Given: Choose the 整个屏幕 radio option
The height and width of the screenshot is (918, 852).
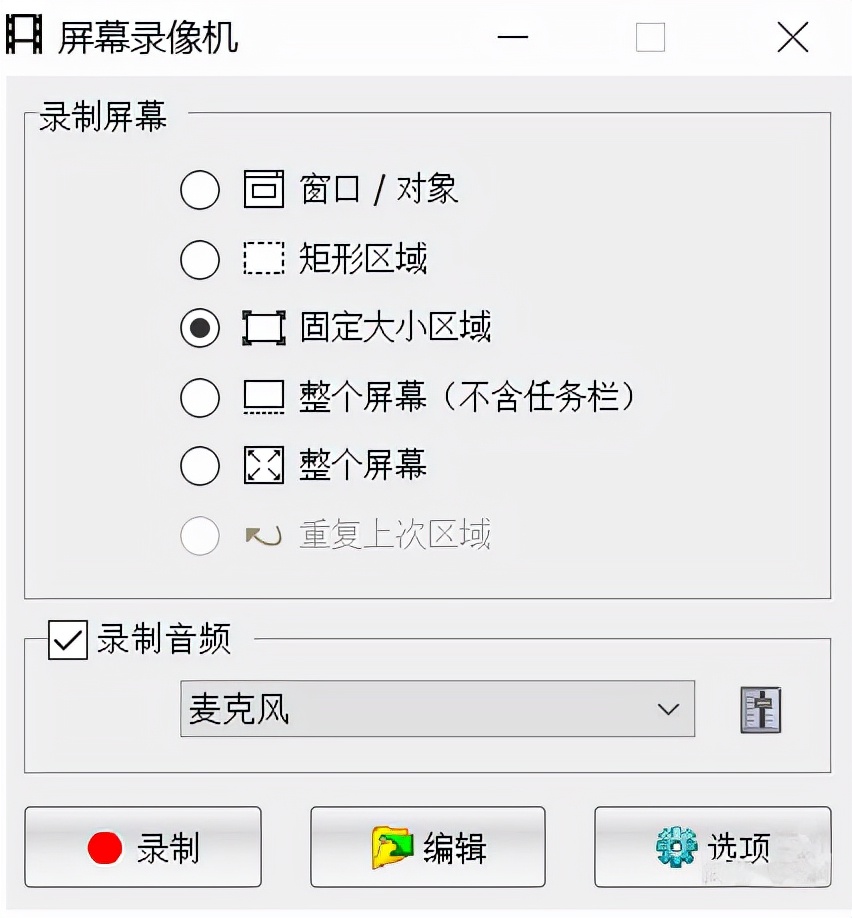Looking at the screenshot, I should click(200, 466).
